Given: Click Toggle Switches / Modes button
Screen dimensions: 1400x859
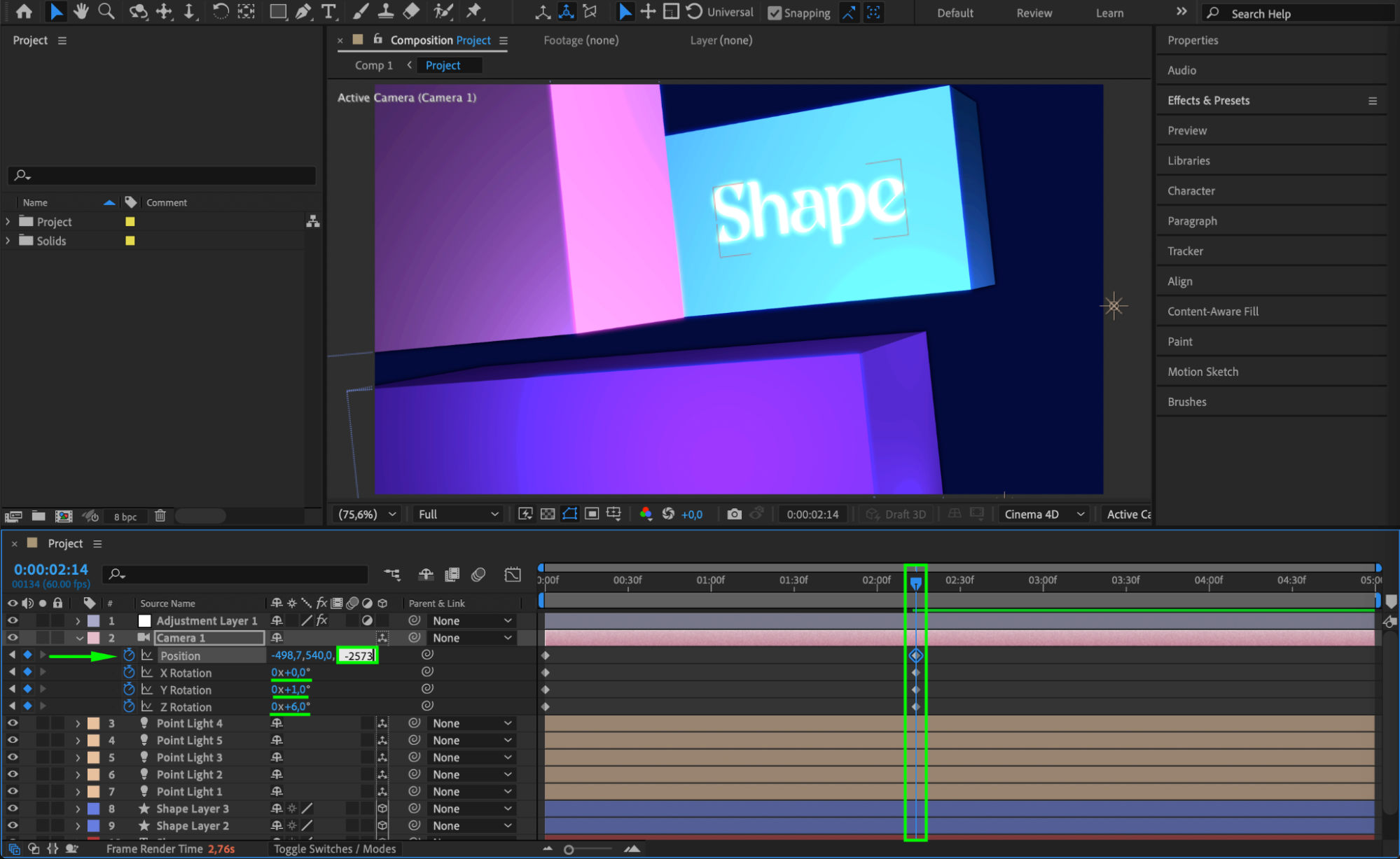Looking at the screenshot, I should tap(335, 848).
